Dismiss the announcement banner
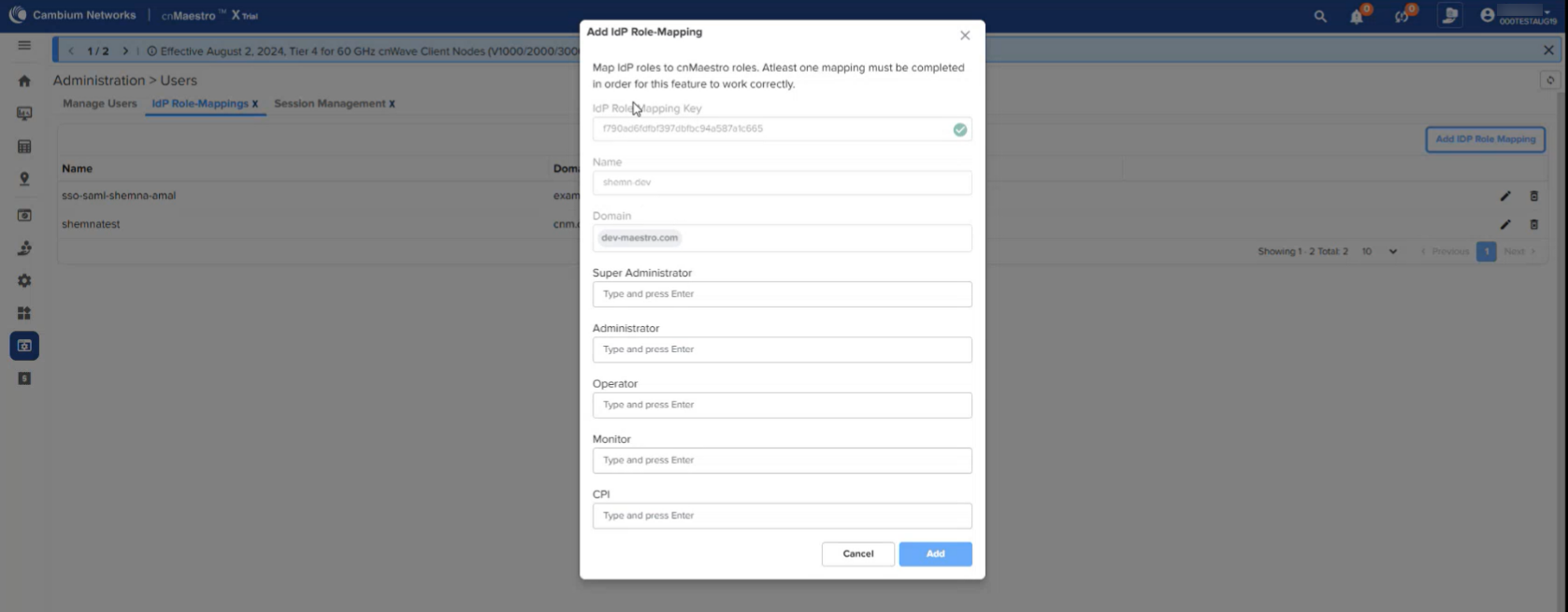 [1547, 50]
